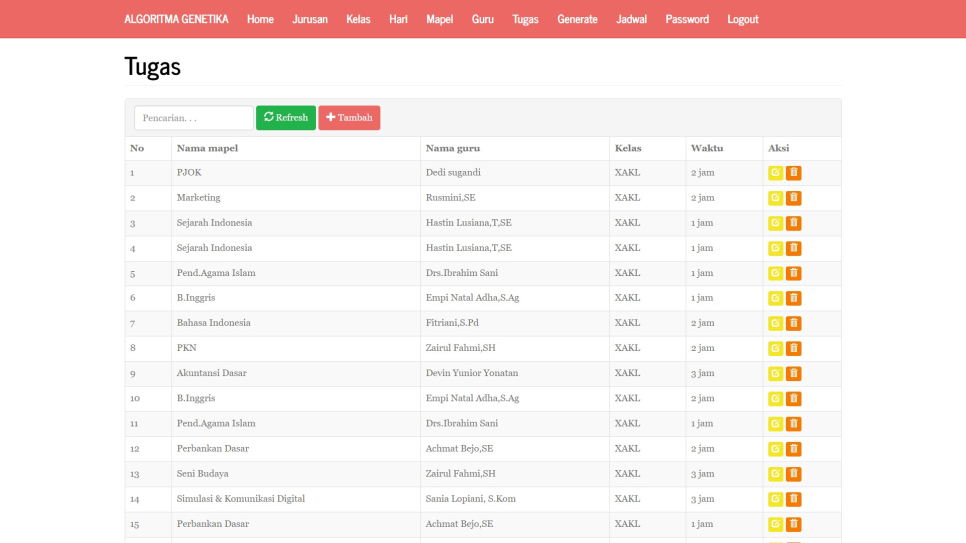Delete row 5 Pend.Agama Islam
This screenshot has height=543, width=966.
tap(793, 273)
